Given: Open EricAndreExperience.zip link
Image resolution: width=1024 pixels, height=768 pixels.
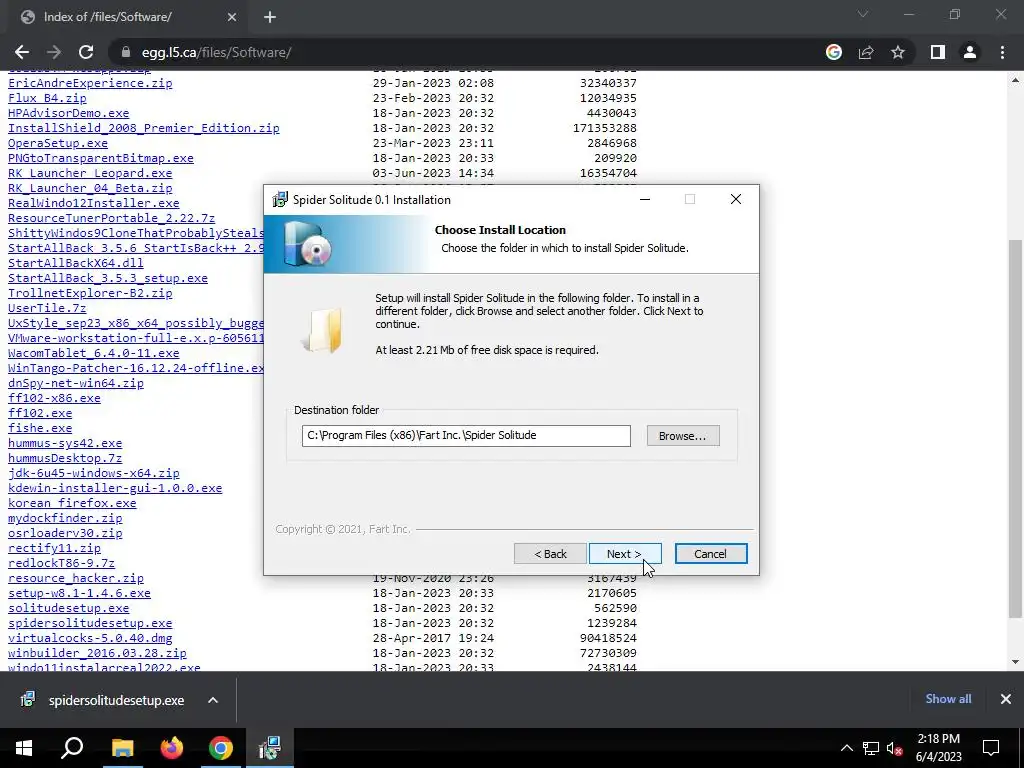Looking at the screenshot, I should (90, 83).
